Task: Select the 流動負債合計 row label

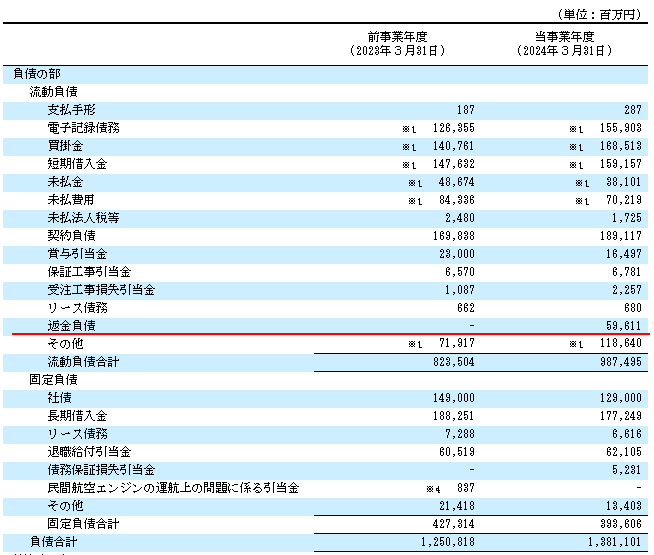Action: (82, 361)
